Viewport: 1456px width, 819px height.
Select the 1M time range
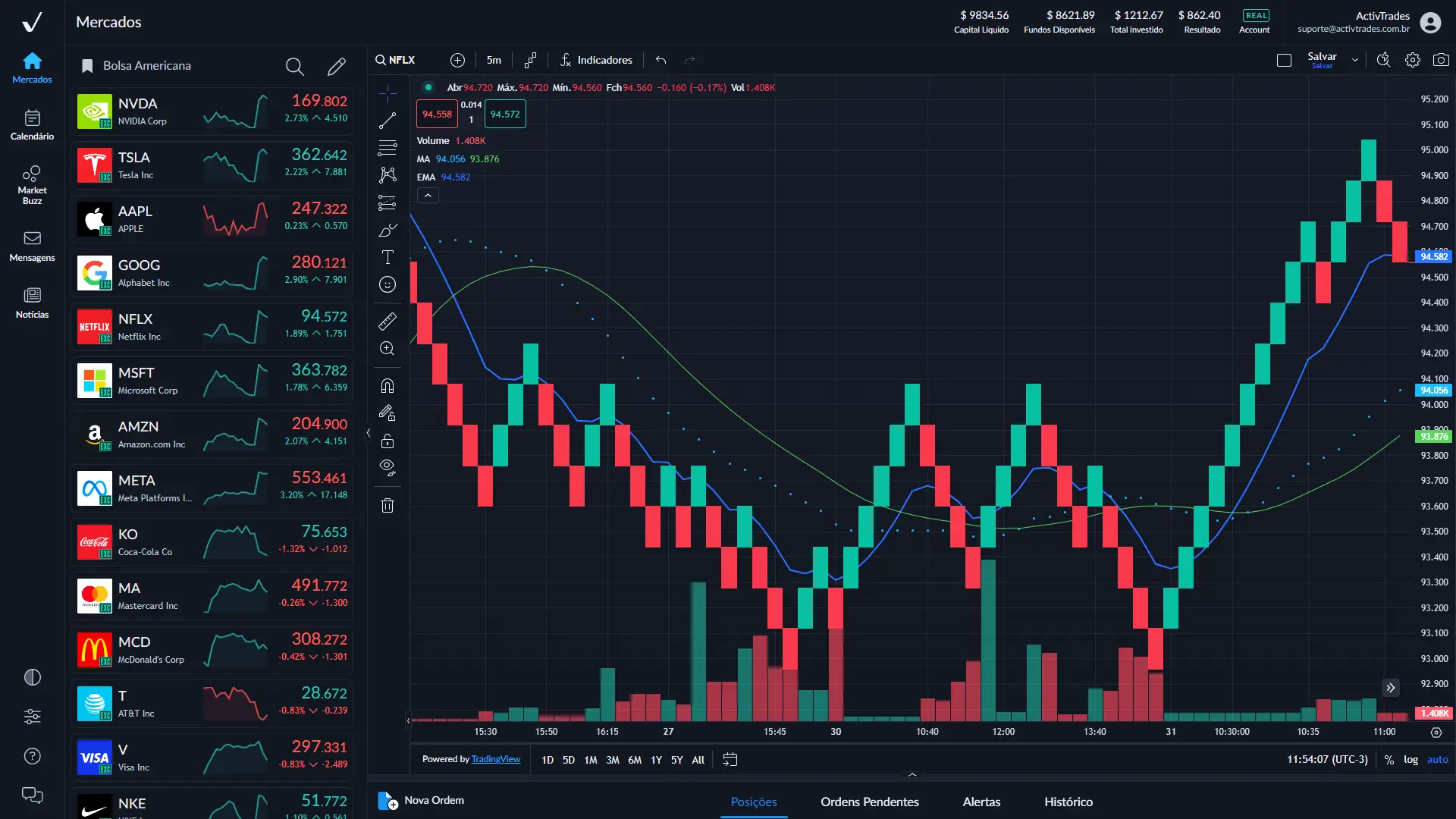591,760
